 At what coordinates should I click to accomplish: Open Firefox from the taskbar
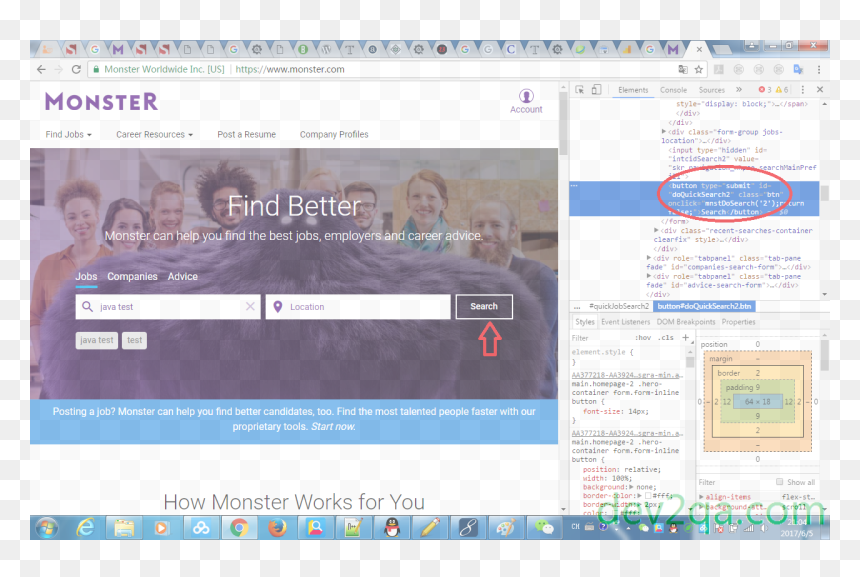coord(277,528)
